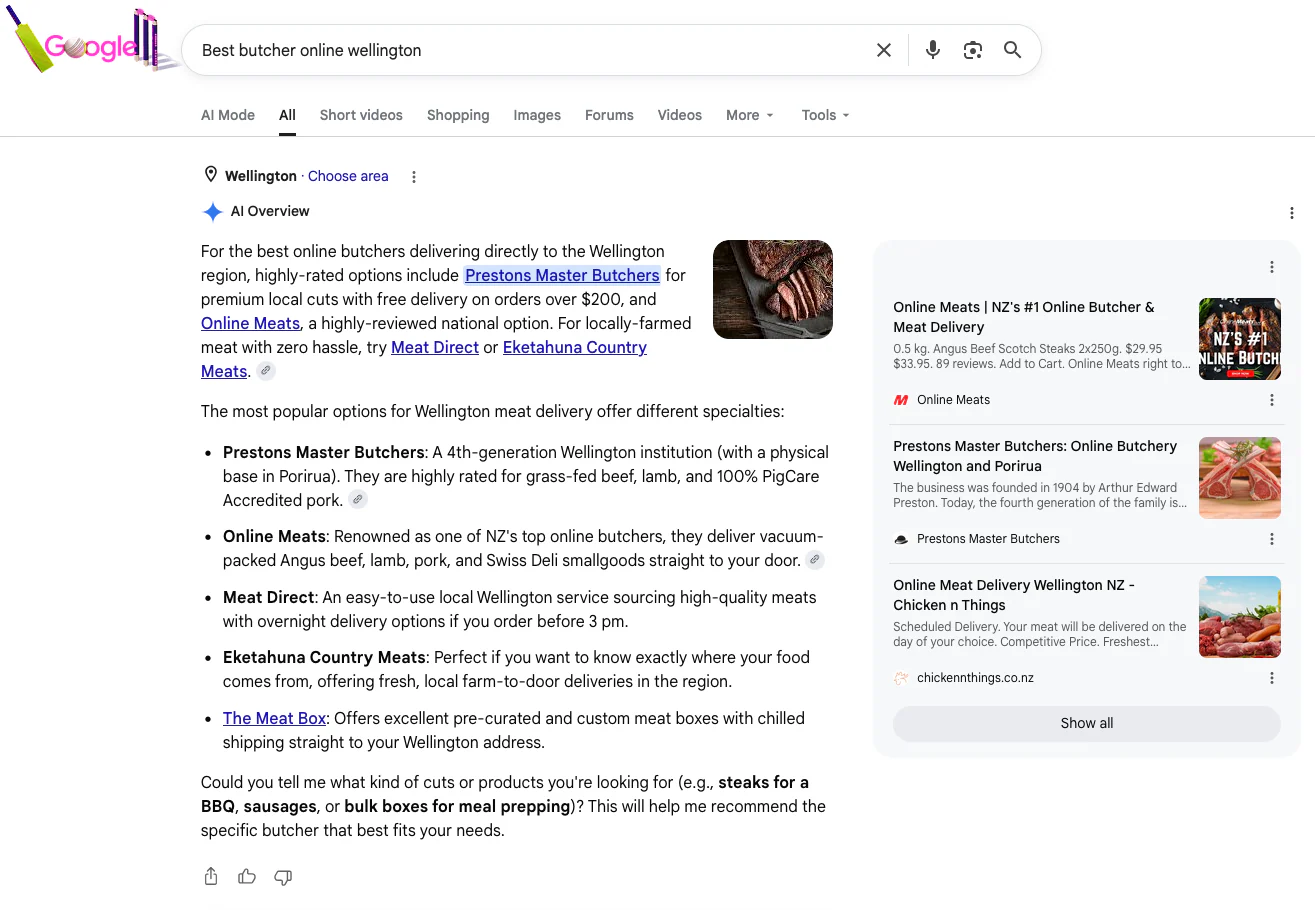Click source link icon after Eketahuna Country Meats
The image size is (1315, 910).
265,371
